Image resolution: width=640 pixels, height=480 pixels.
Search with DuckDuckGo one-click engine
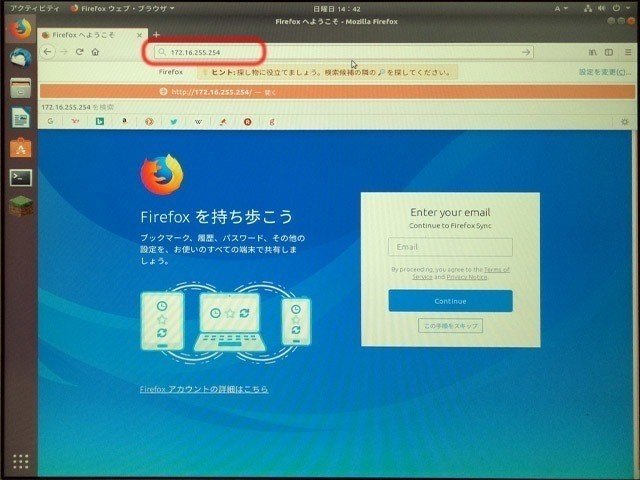[x=149, y=121]
